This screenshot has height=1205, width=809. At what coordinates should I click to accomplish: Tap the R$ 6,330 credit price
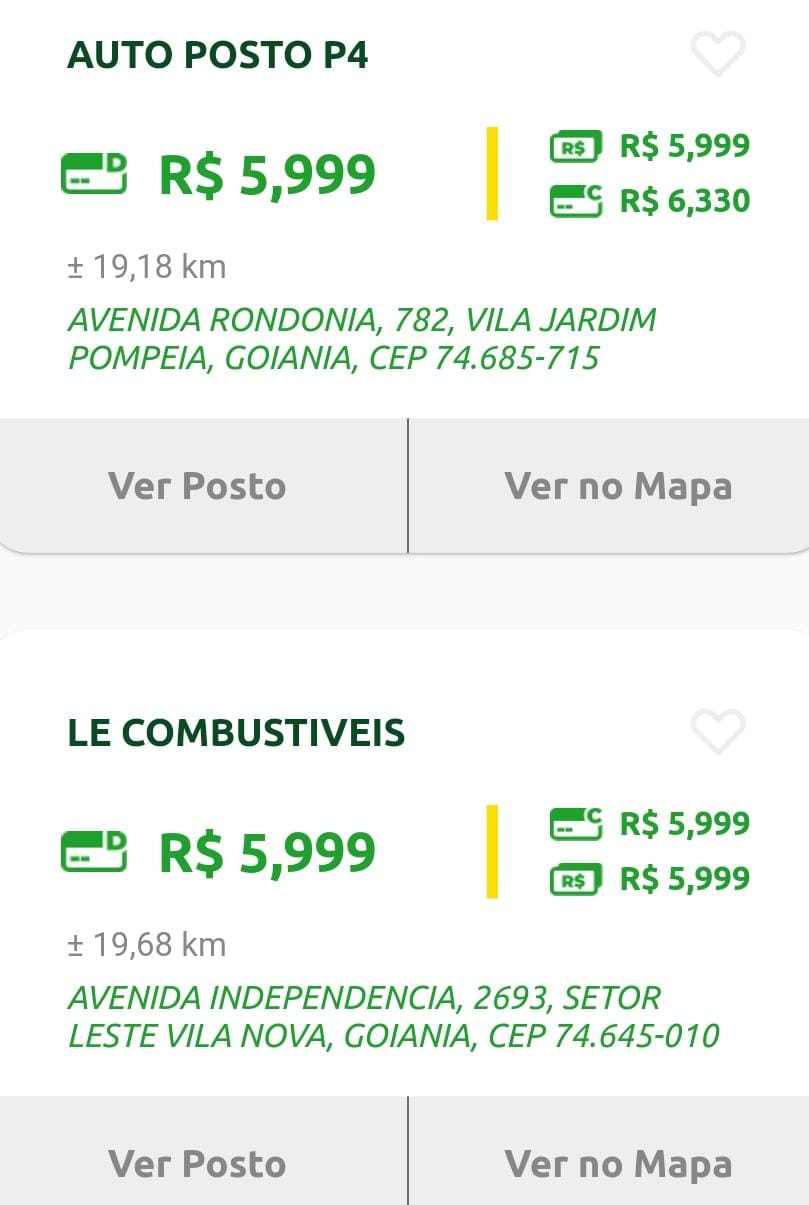coord(685,201)
